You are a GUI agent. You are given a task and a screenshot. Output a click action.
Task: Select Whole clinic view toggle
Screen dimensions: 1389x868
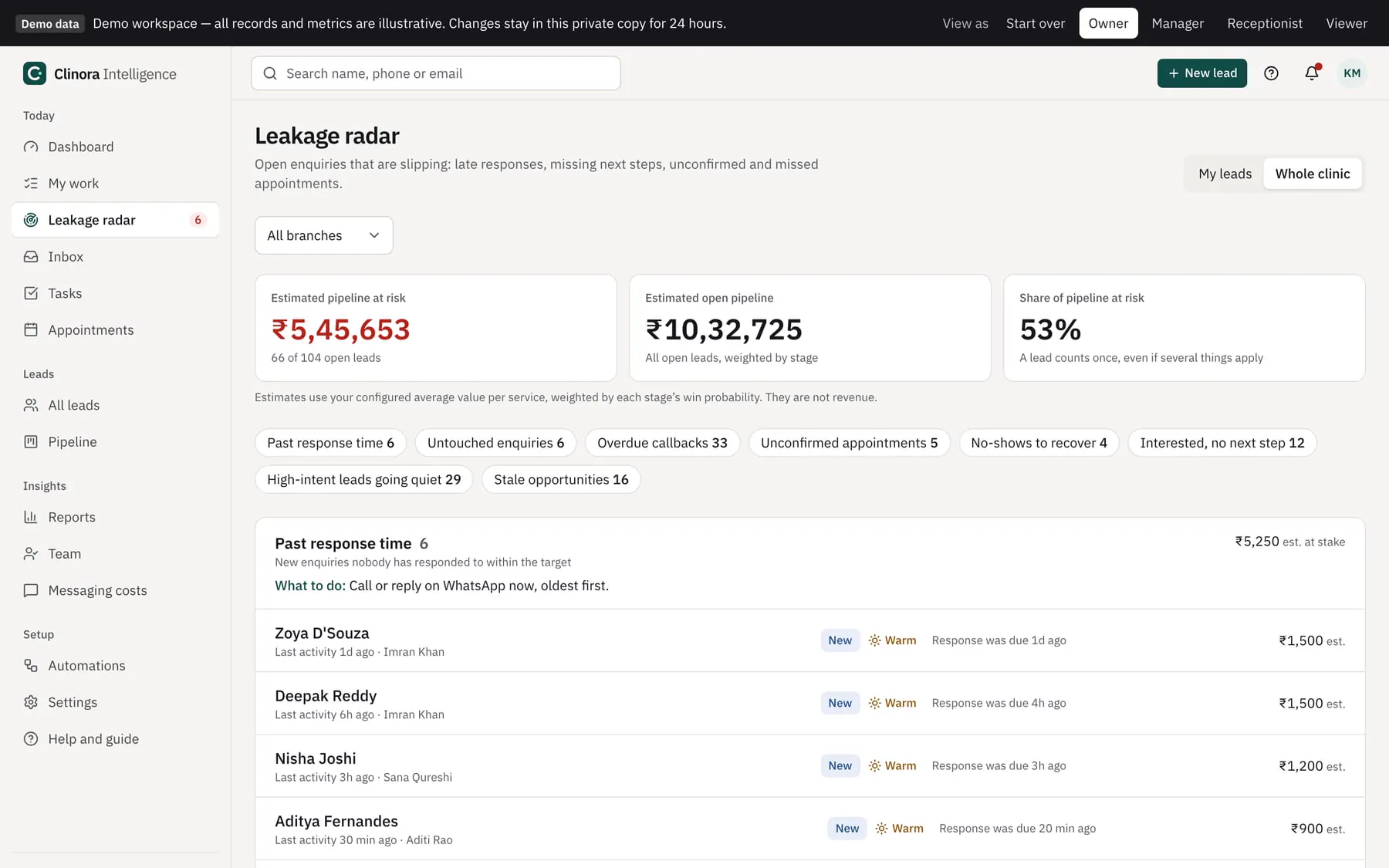click(1313, 174)
